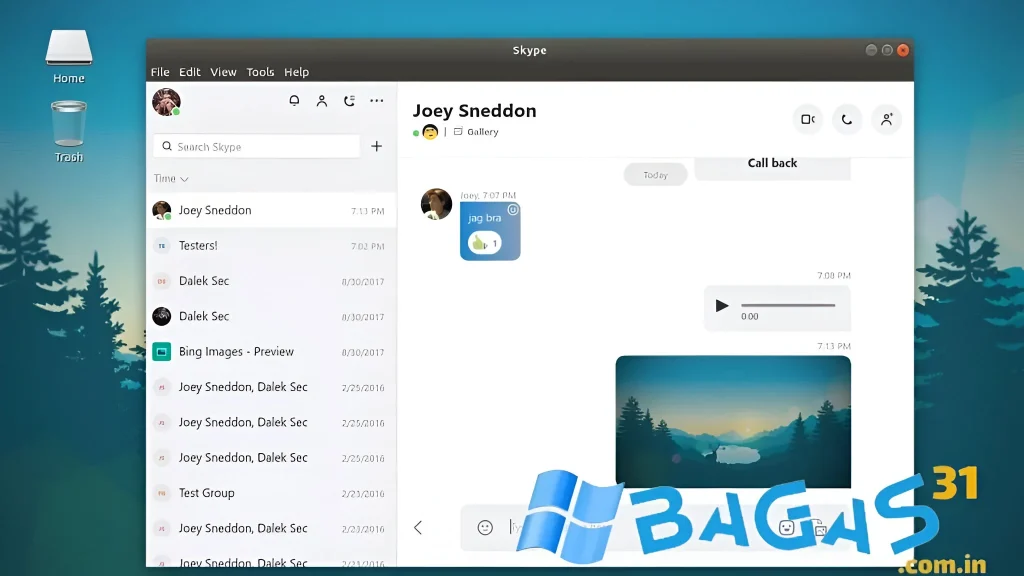Open the Test Group conversation
Screen dimensions: 1024x576
pos(271,493)
